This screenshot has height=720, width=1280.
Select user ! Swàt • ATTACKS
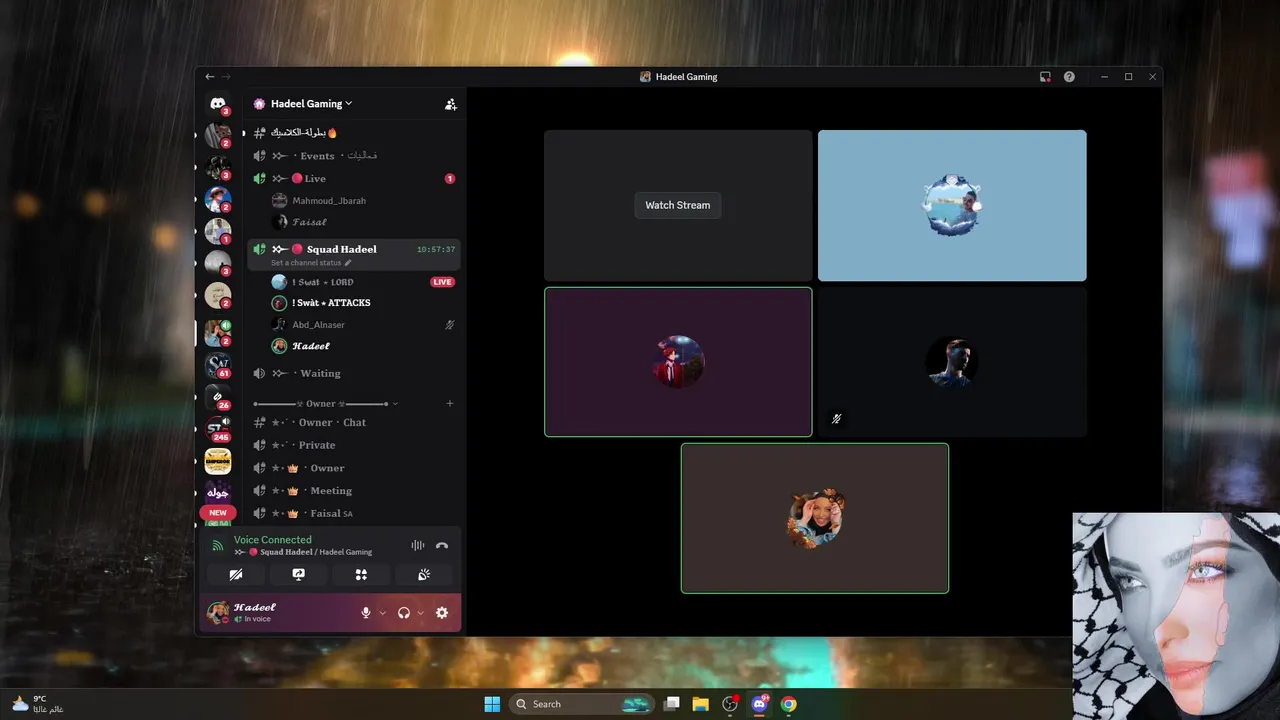331,303
